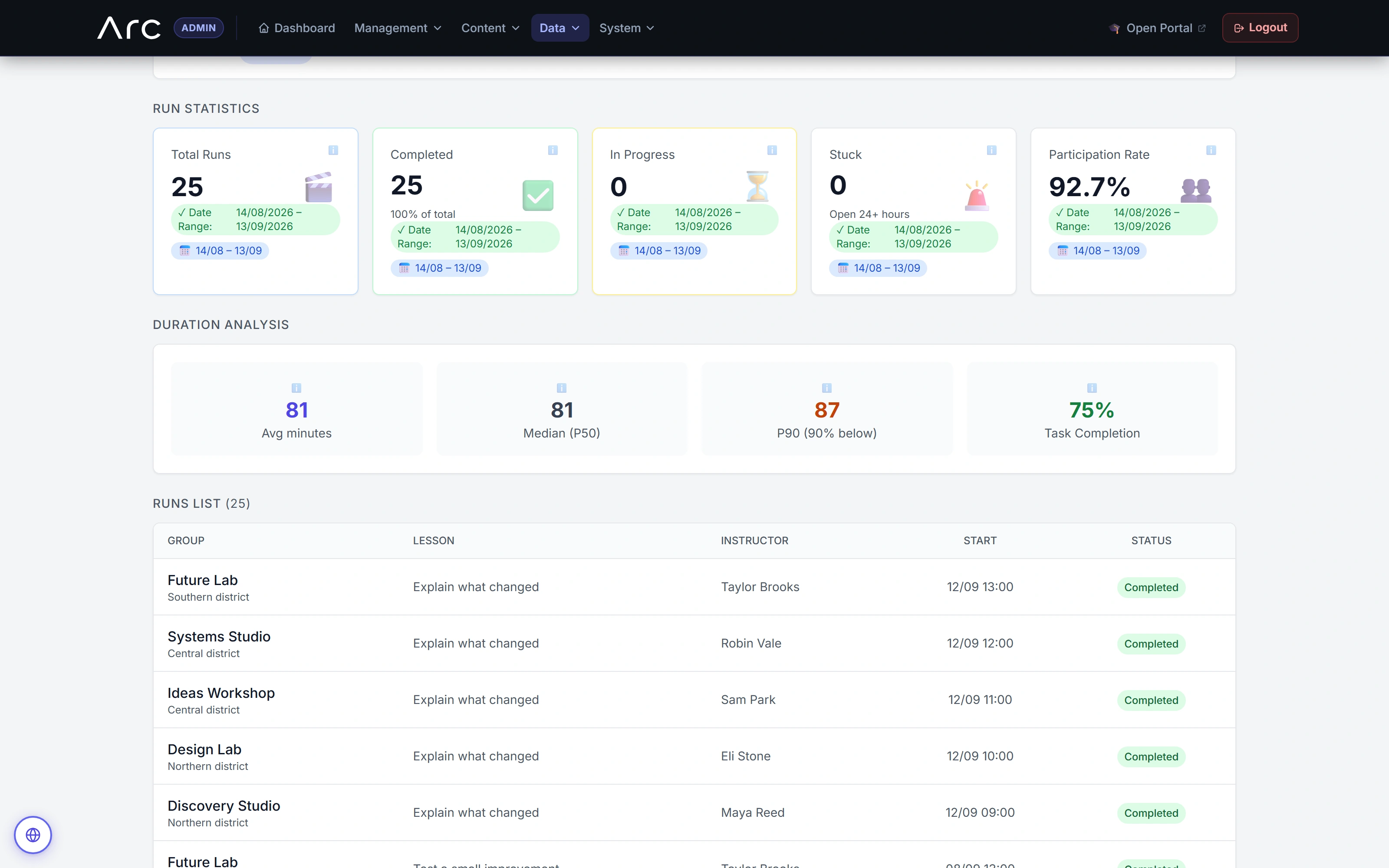Expand the Content menu

click(x=490, y=27)
